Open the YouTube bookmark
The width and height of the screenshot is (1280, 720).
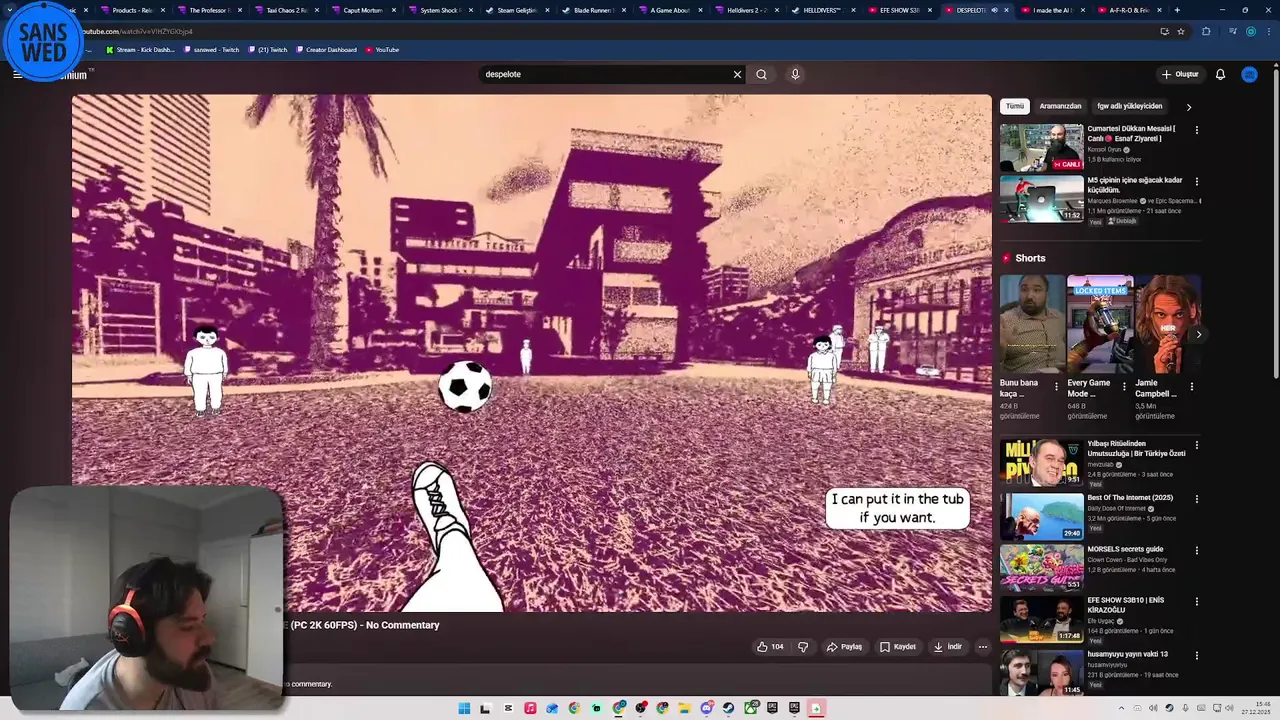382,49
